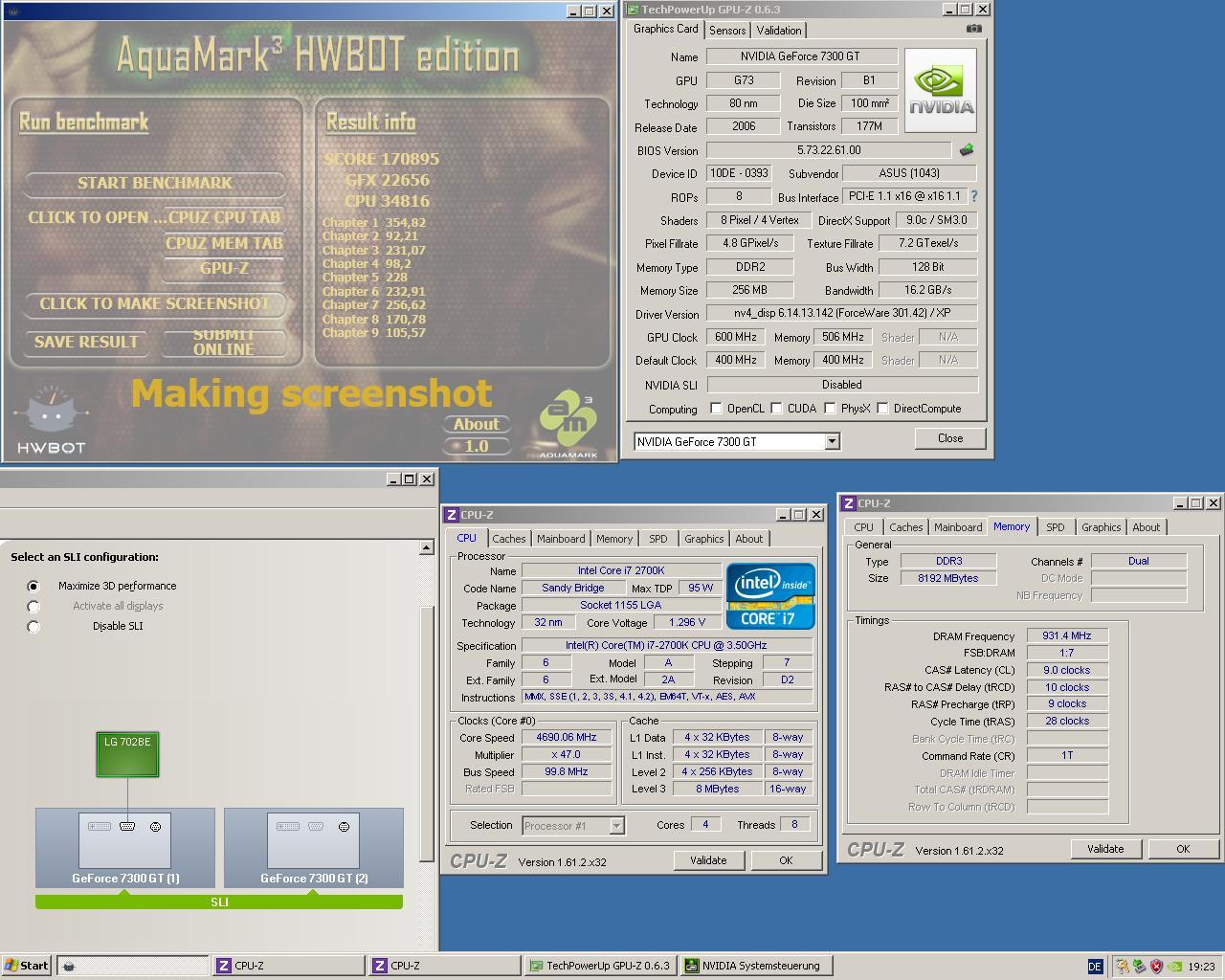Click the Z icon in CPU-Z Memory window title
The width and height of the screenshot is (1225, 980).
tap(849, 503)
